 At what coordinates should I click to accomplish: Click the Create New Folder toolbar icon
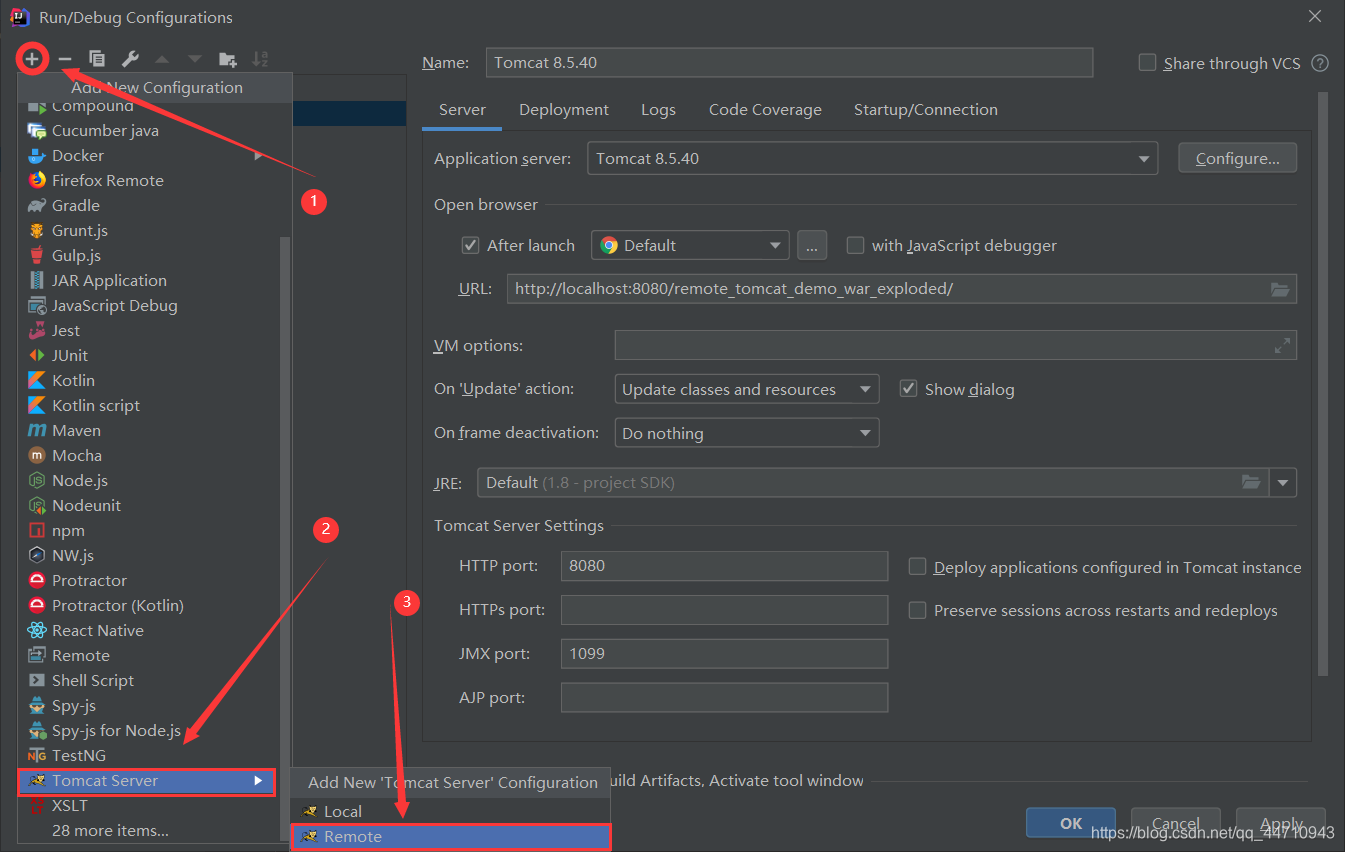[228, 59]
